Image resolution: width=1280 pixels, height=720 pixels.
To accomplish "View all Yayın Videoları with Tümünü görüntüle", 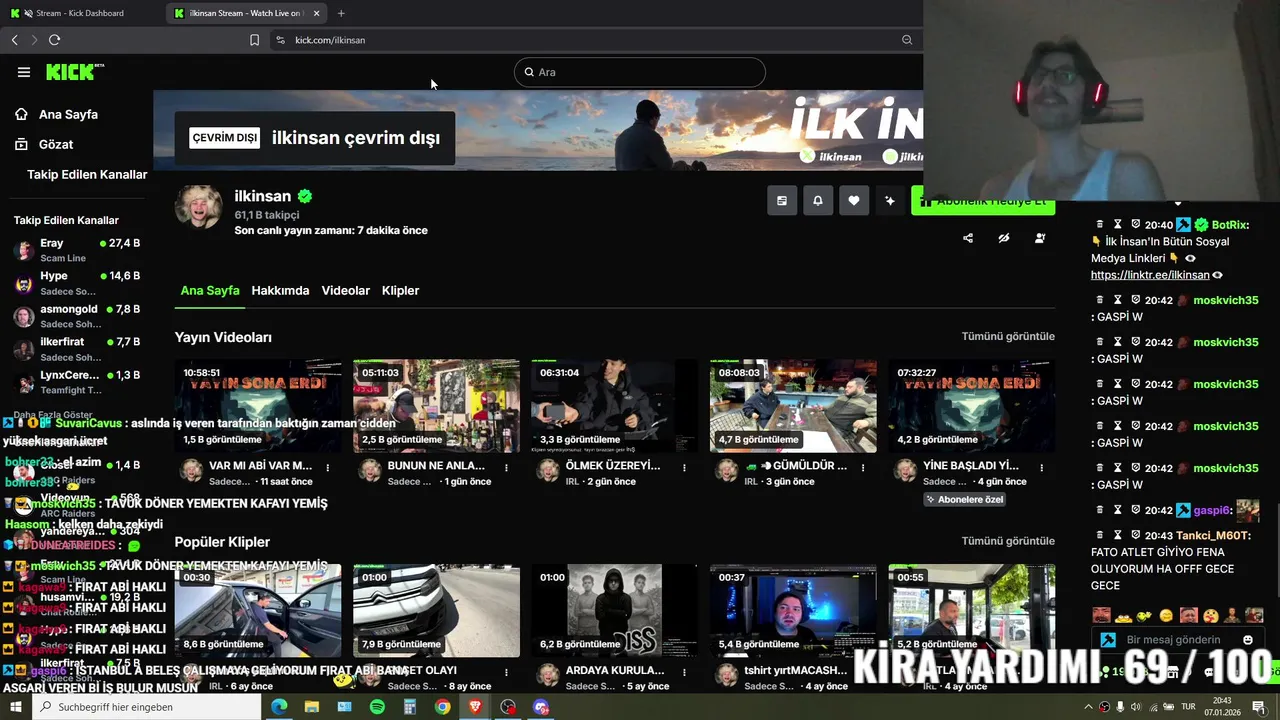I will [x=1008, y=336].
